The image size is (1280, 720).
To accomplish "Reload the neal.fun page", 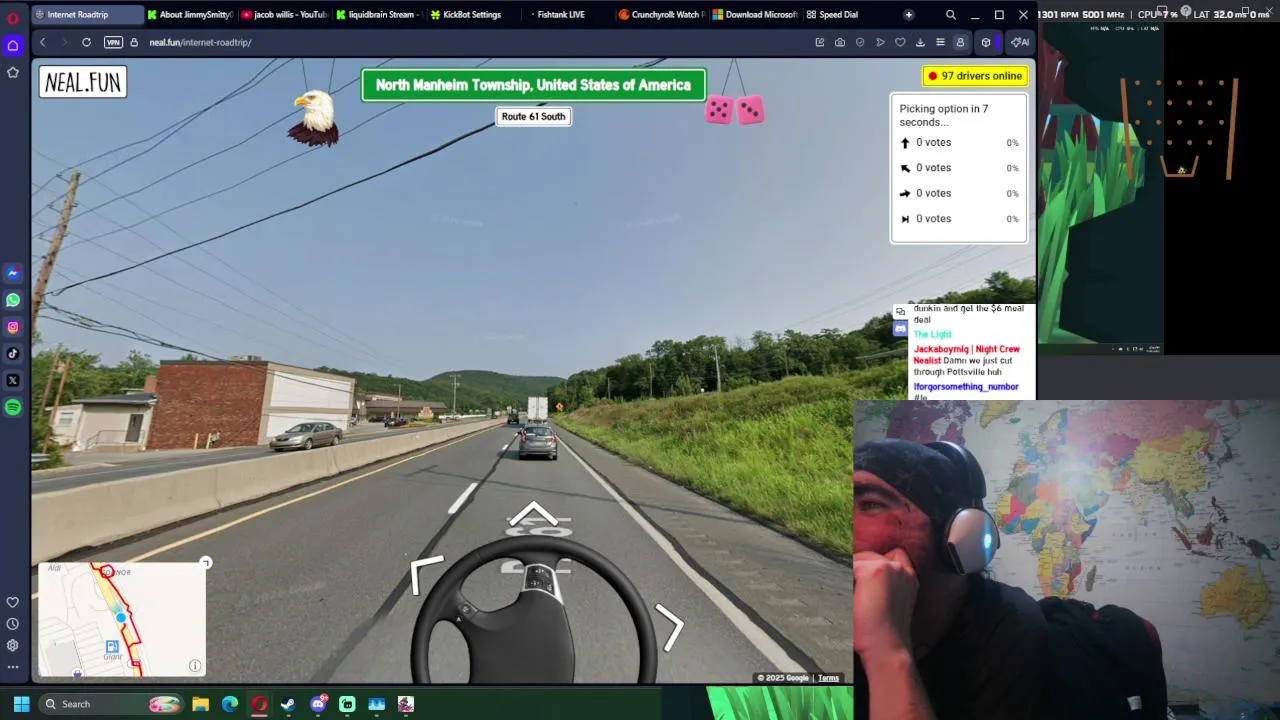I will [x=86, y=42].
